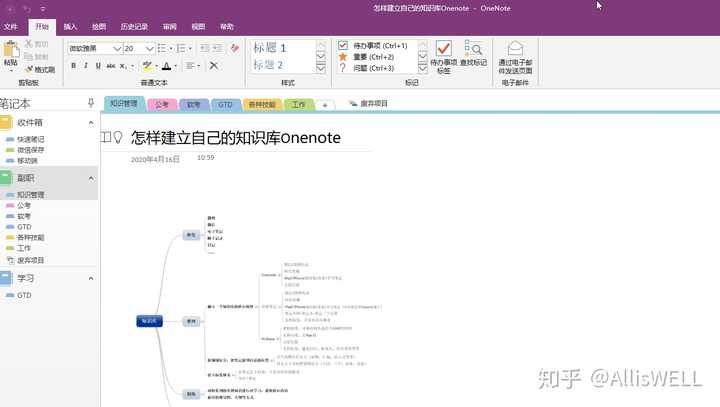The image size is (720, 407).
Task: Click the Copy icon in clipboard group
Action: pyautogui.click(x=28, y=56)
